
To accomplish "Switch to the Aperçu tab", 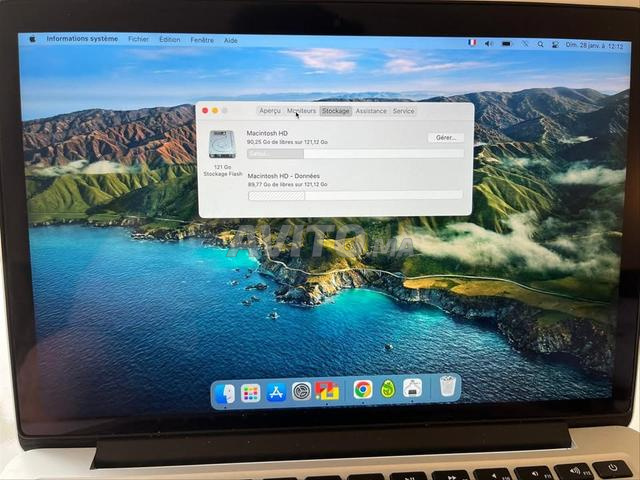I will click(270, 111).
